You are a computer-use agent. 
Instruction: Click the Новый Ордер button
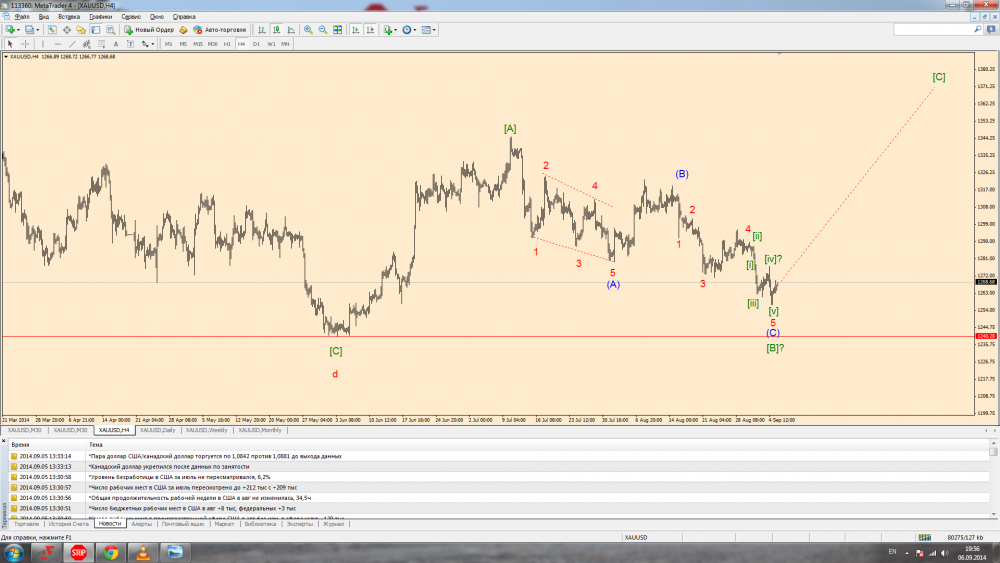pyautogui.click(x=149, y=29)
